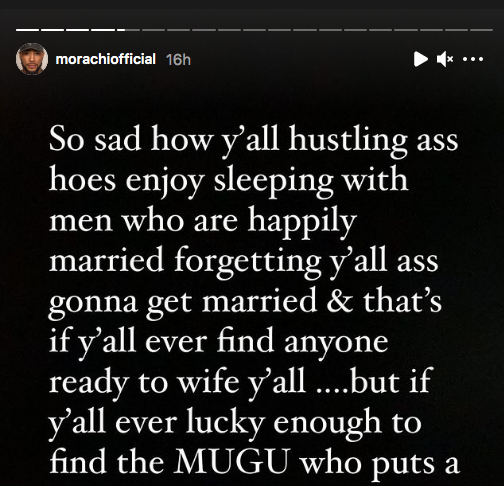The width and height of the screenshot is (504, 486).
Task: Unmute the story audio speaker icon
Action: click(x=445, y=59)
